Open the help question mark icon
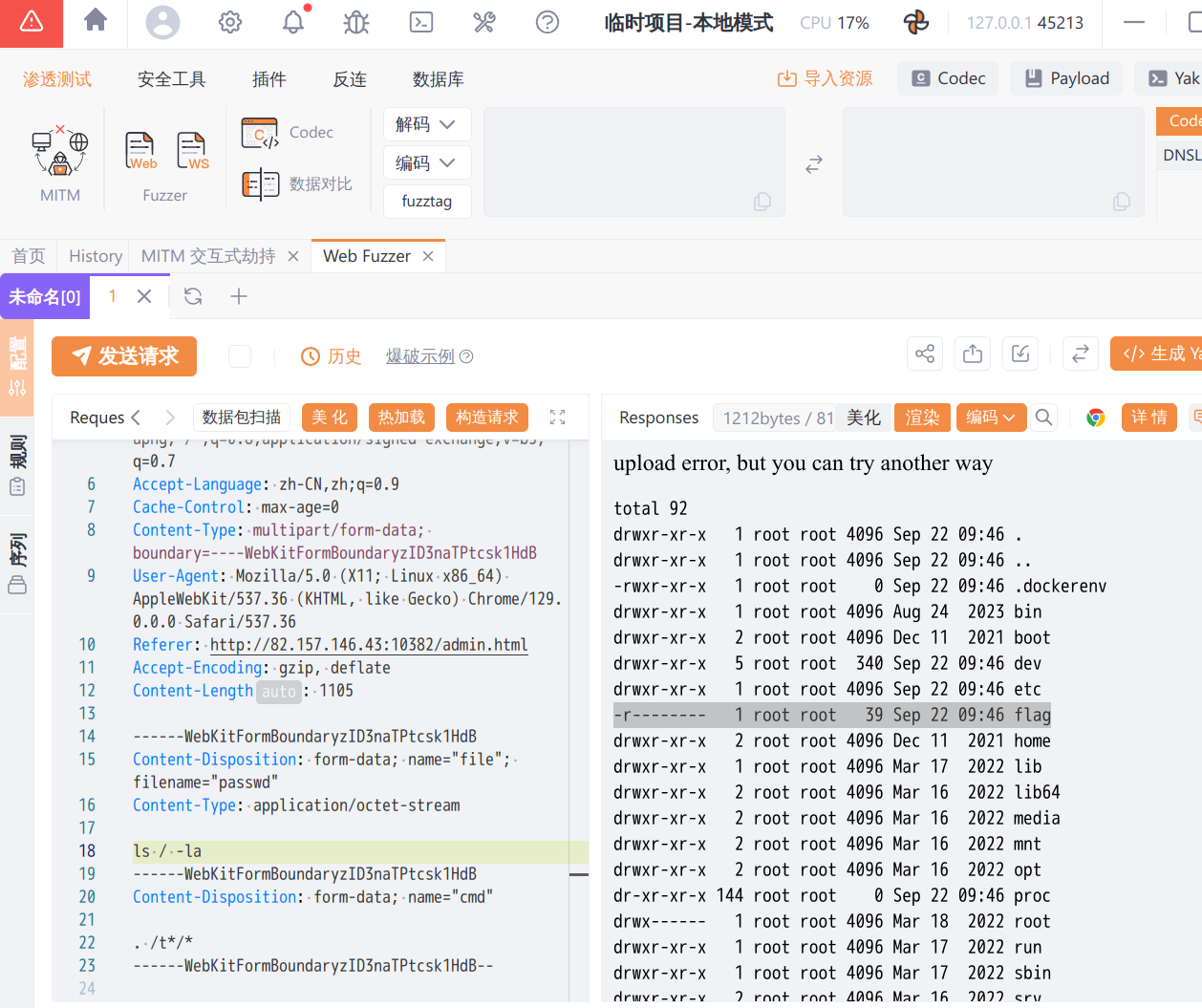Viewport: 1202px width, 1008px height. pyautogui.click(x=547, y=22)
